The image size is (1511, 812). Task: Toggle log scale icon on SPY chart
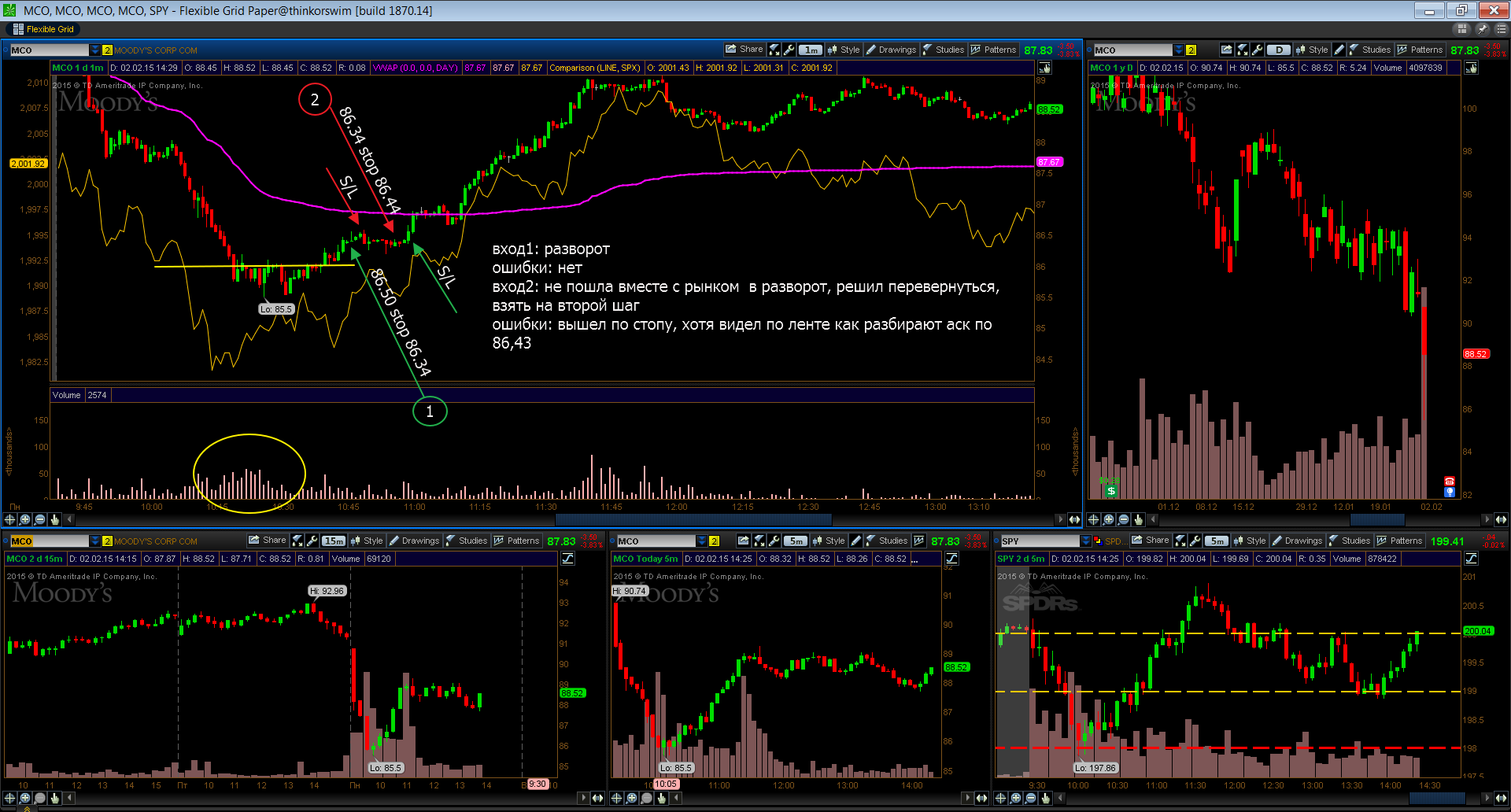point(1471,559)
